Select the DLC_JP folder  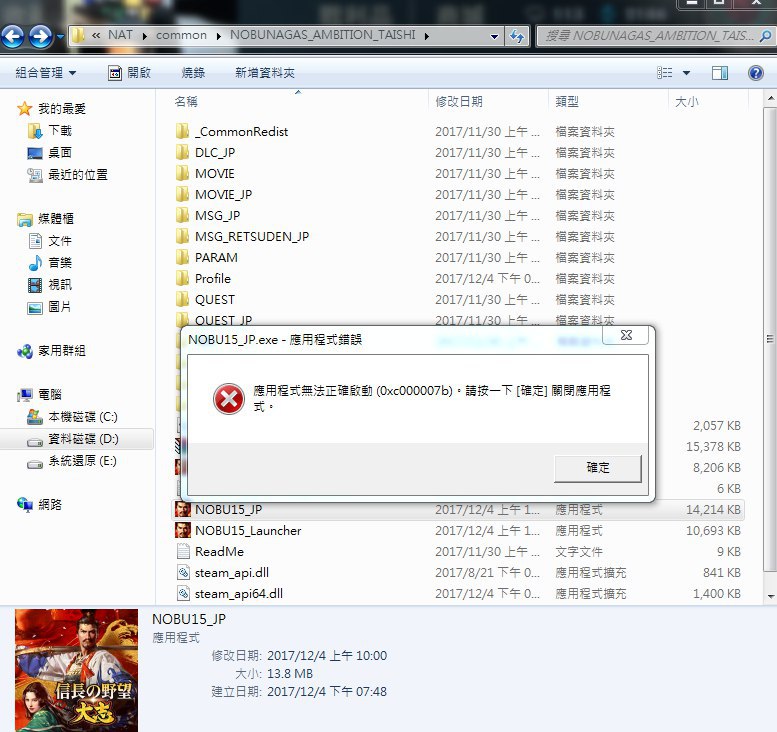point(215,153)
